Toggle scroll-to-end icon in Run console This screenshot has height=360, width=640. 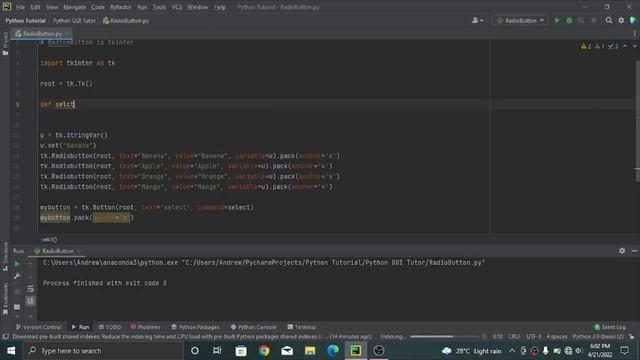tap(31, 301)
